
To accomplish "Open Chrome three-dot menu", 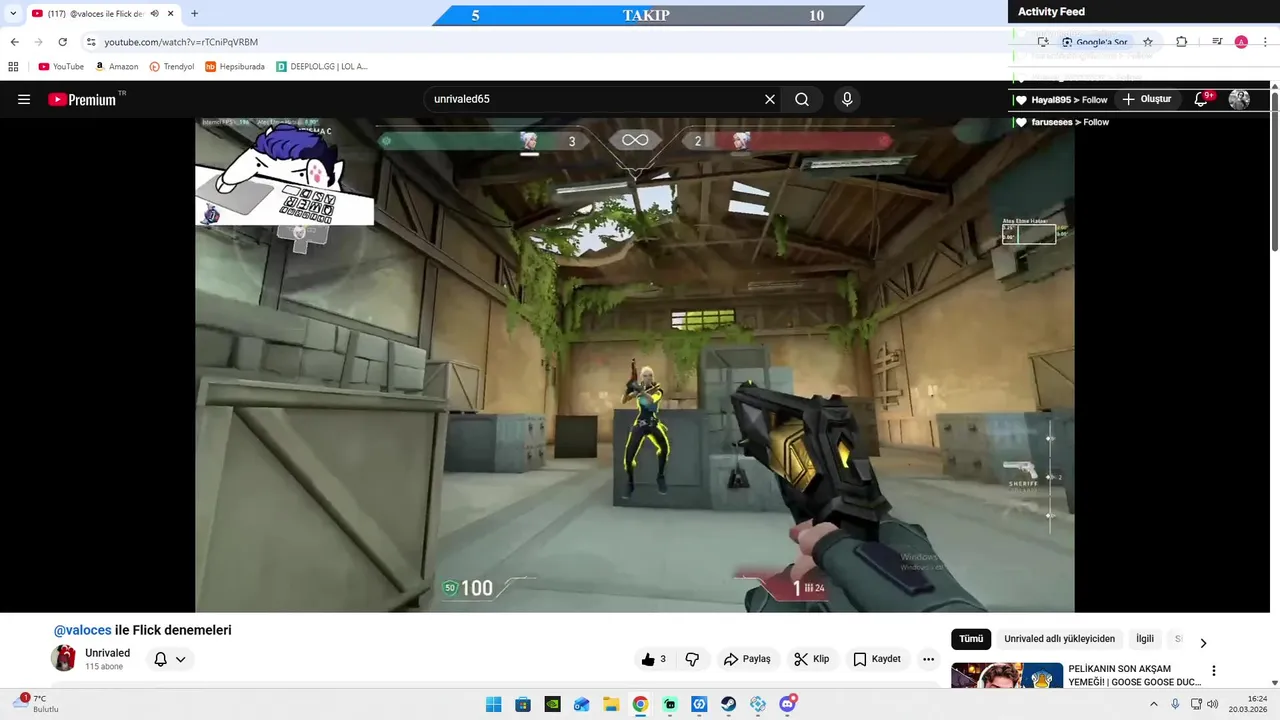I will (1265, 42).
